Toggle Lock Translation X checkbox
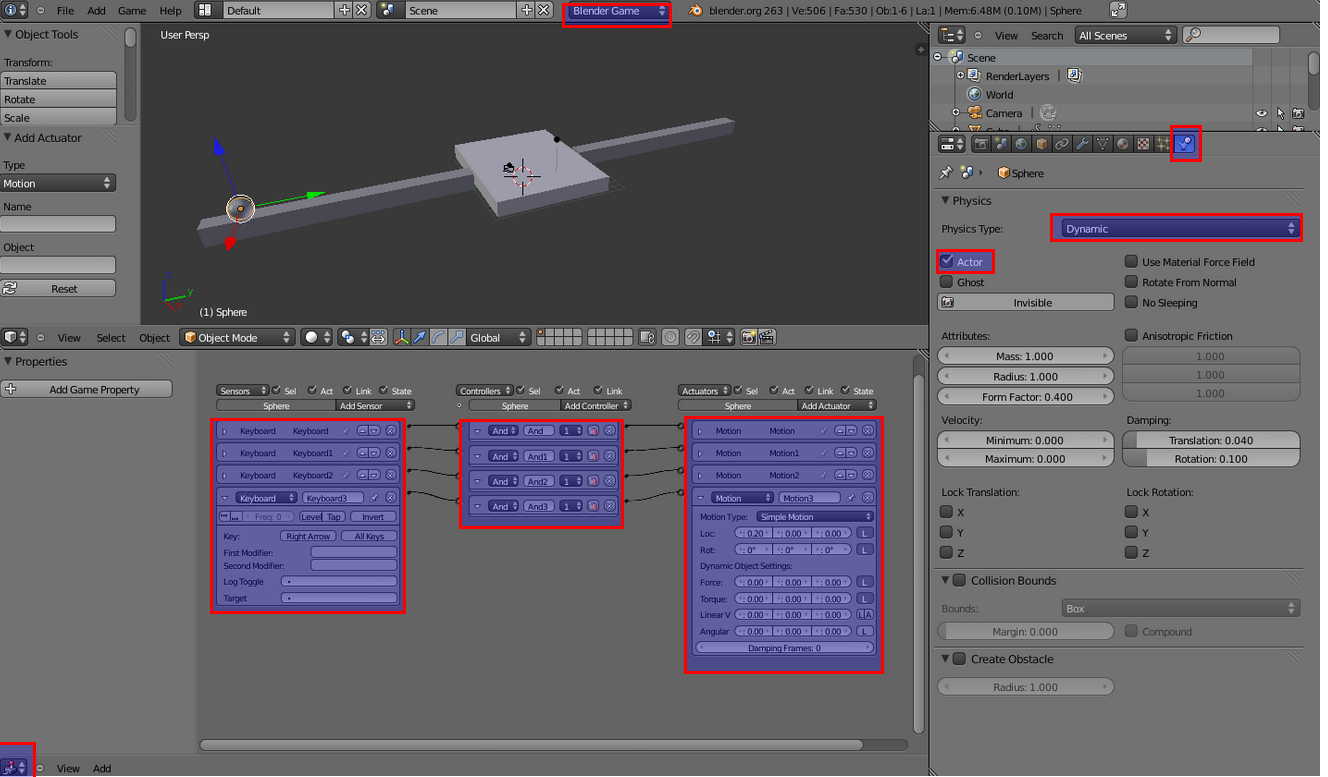The height and width of the screenshot is (777, 1328). tap(946, 511)
